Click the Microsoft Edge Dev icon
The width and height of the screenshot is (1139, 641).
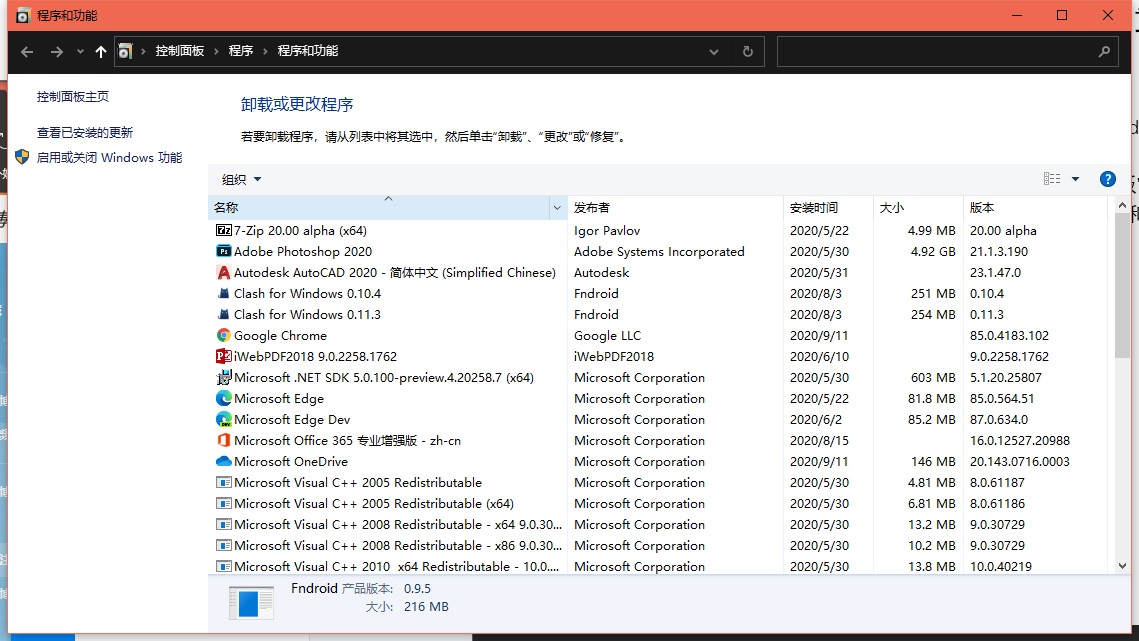click(x=224, y=420)
